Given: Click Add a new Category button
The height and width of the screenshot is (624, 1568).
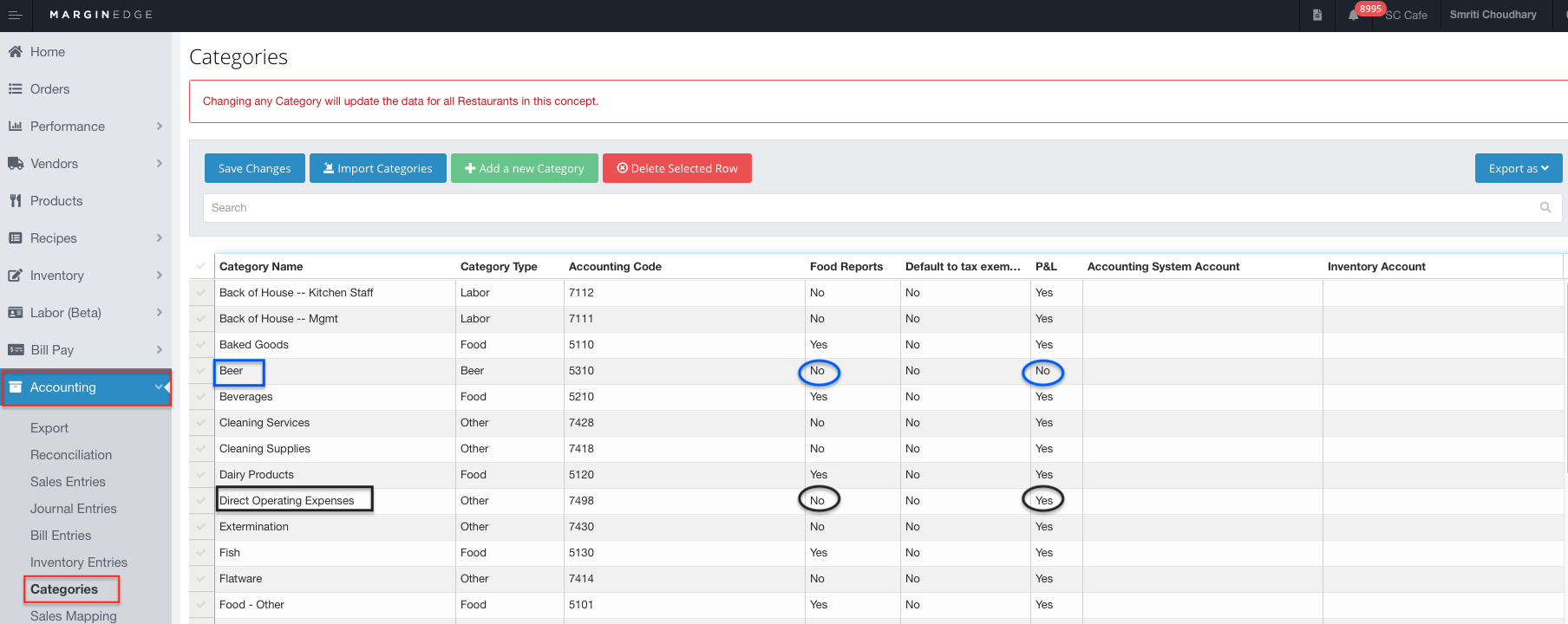Looking at the screenshot, I should 524,168.
